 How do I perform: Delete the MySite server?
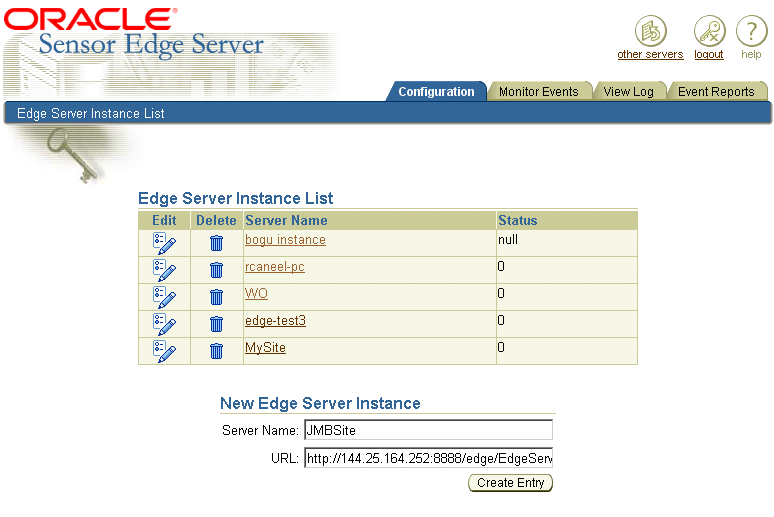216,352
